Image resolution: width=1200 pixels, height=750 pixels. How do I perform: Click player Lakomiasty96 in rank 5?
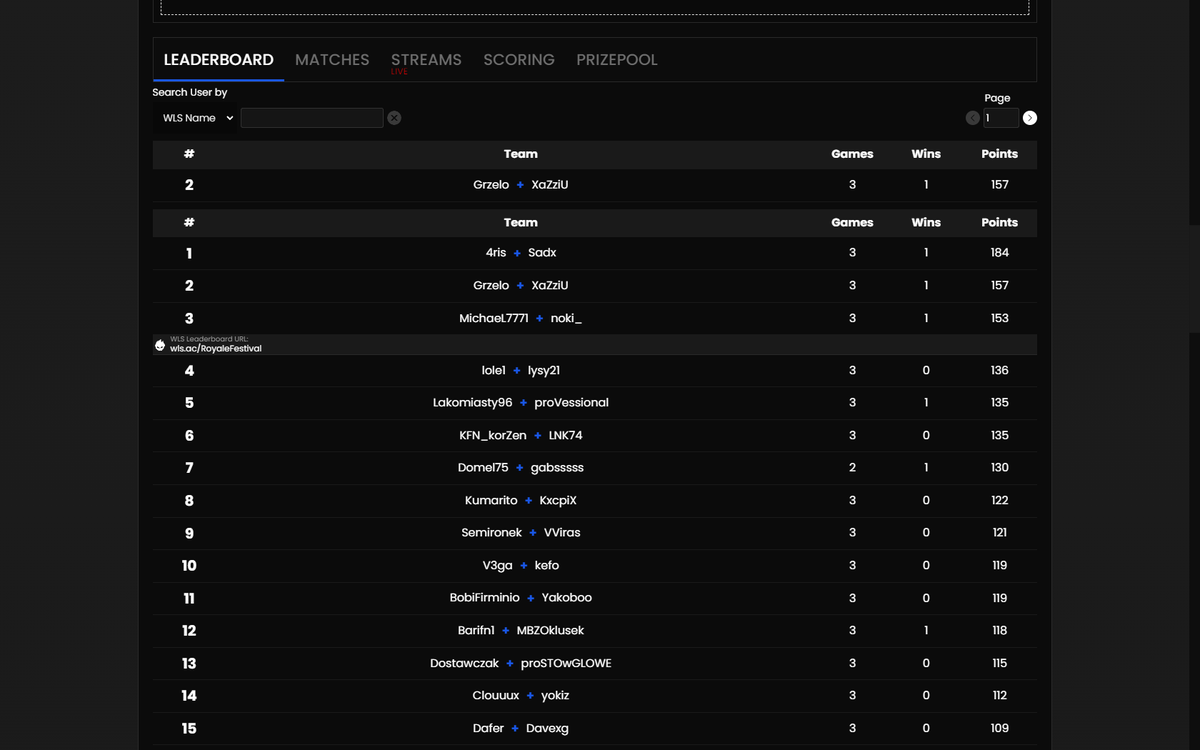[x=472, y=403]
